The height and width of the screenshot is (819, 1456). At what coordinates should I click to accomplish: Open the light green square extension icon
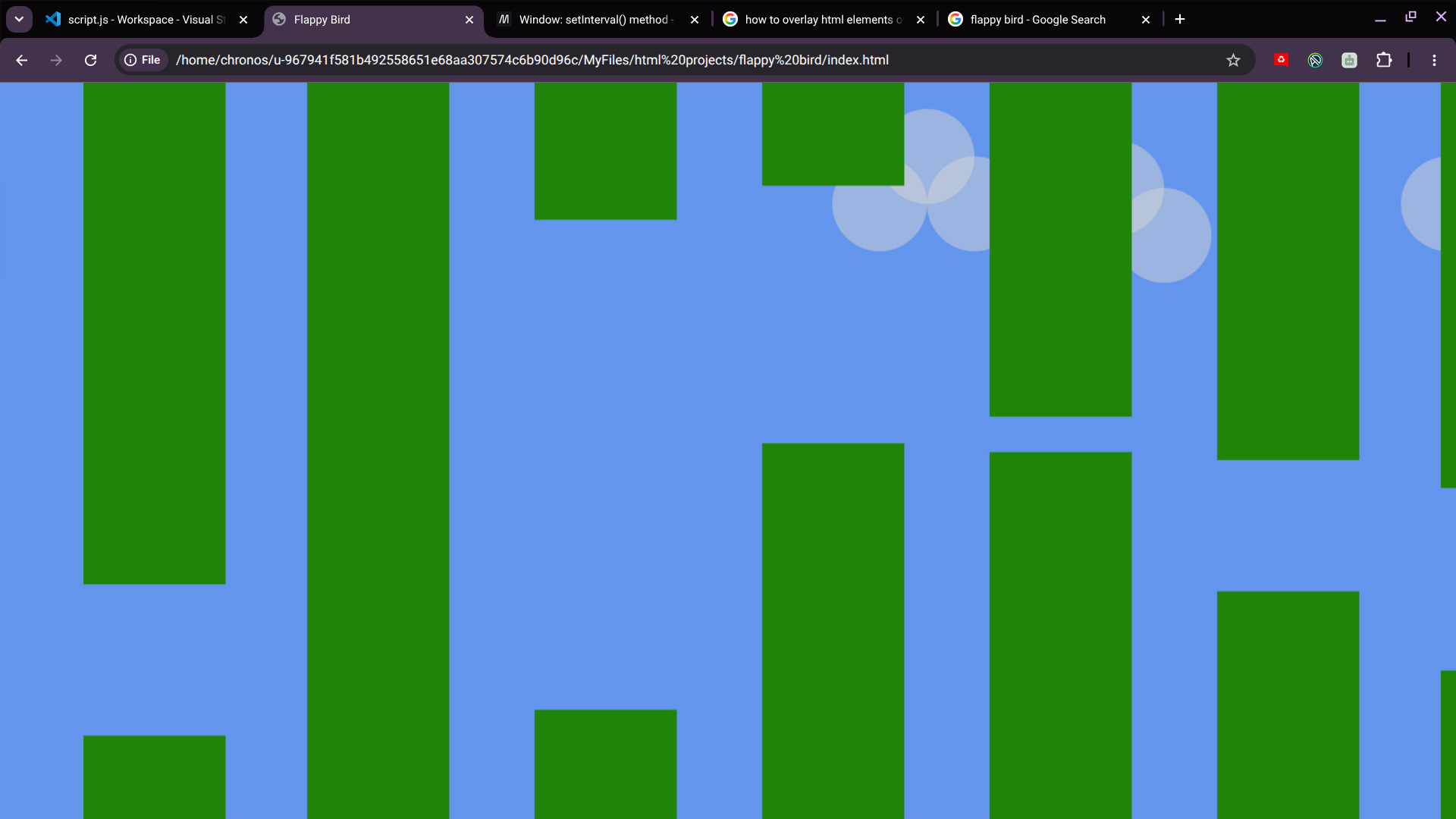[x=1350, y=60]
